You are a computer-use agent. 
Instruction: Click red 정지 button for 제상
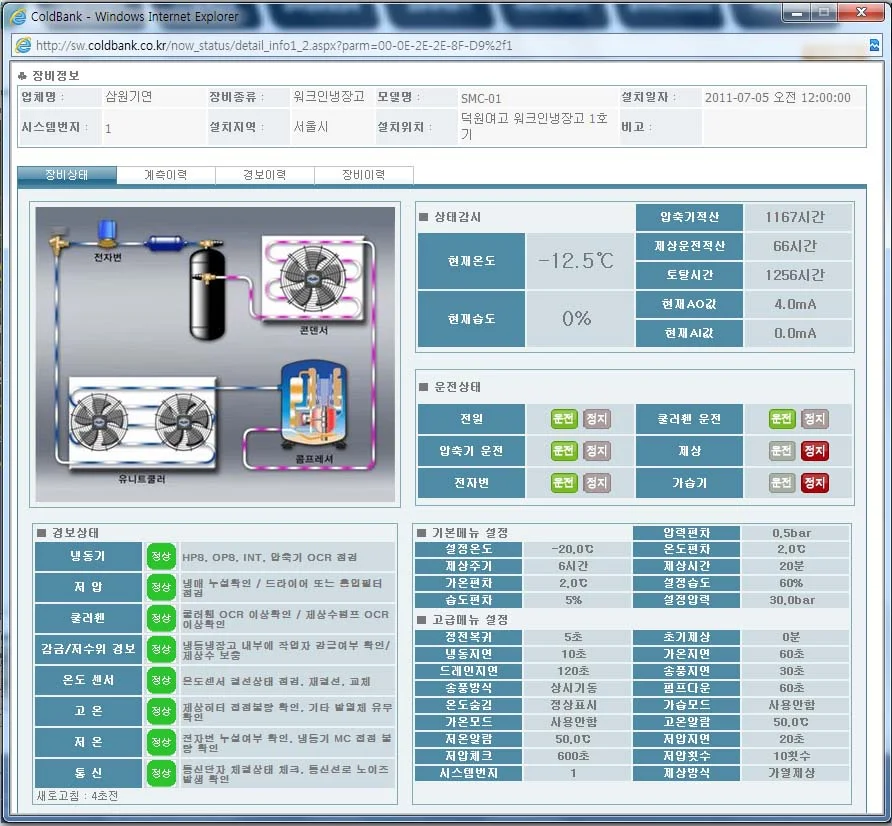point(814,451)
